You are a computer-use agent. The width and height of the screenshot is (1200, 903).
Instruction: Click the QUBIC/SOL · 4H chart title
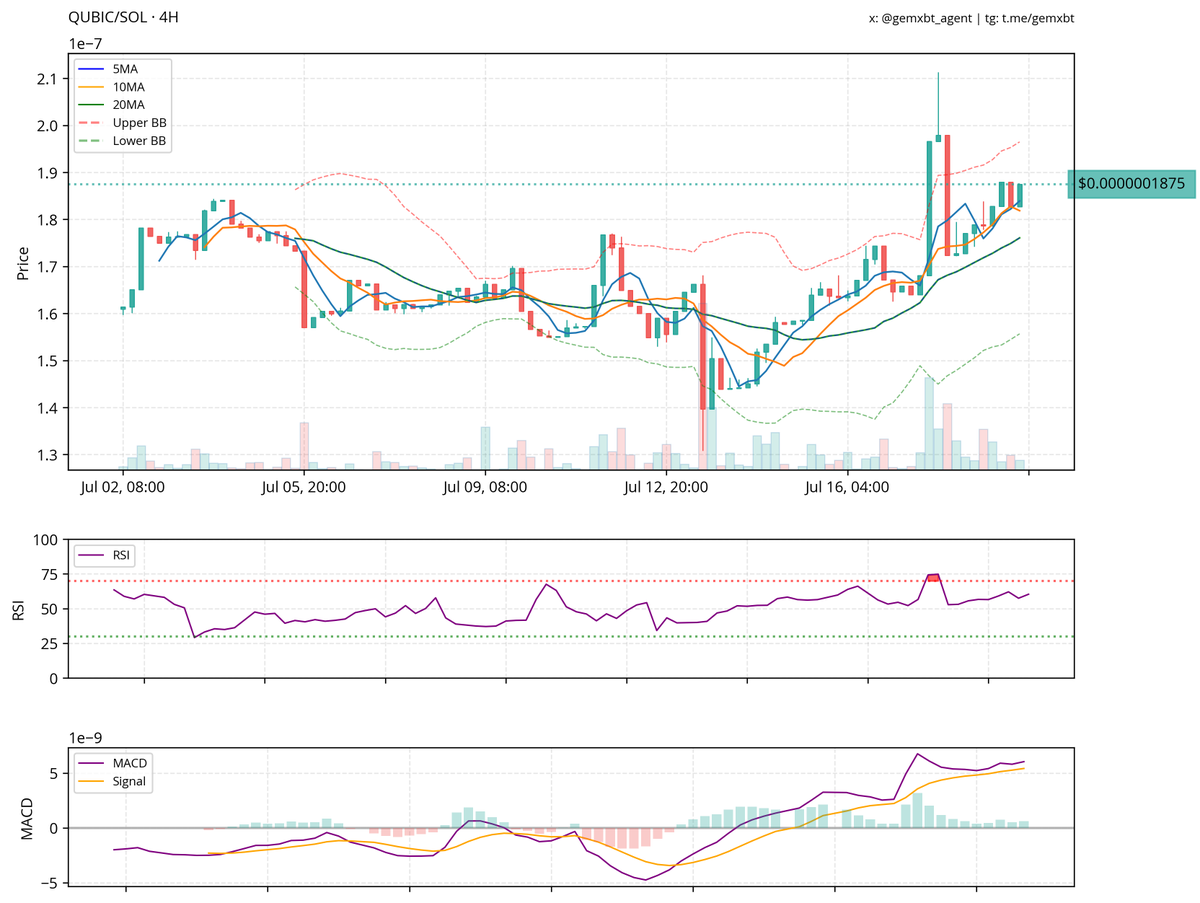pos(124,18)
